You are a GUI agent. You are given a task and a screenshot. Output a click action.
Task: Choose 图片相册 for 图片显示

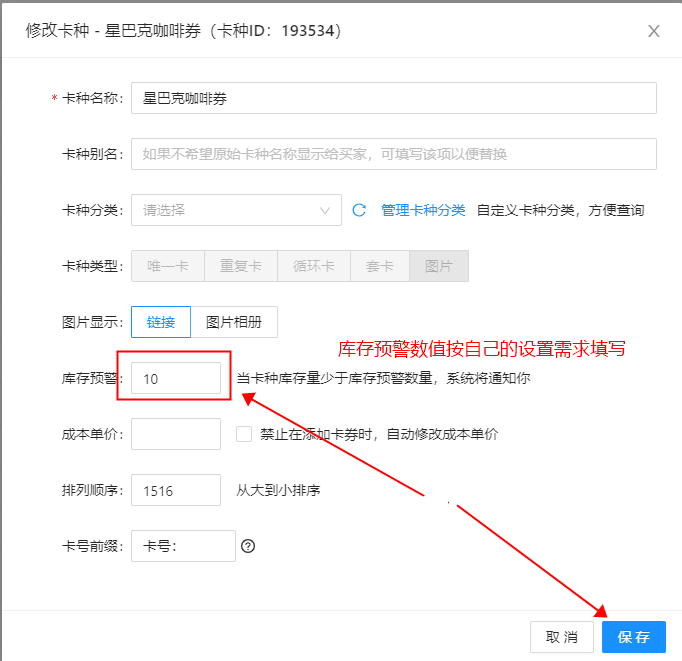234,322
